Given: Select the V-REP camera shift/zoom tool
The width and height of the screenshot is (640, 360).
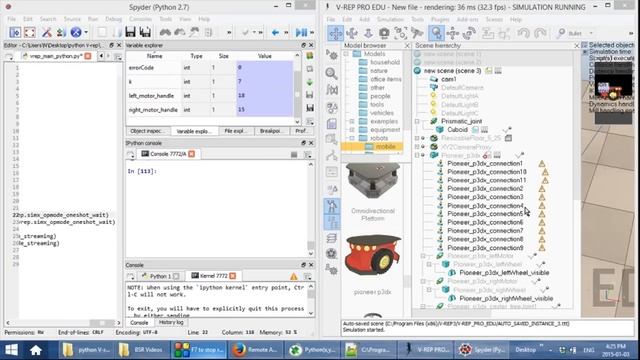Looking at the screenshot, I should coord(368,33).
